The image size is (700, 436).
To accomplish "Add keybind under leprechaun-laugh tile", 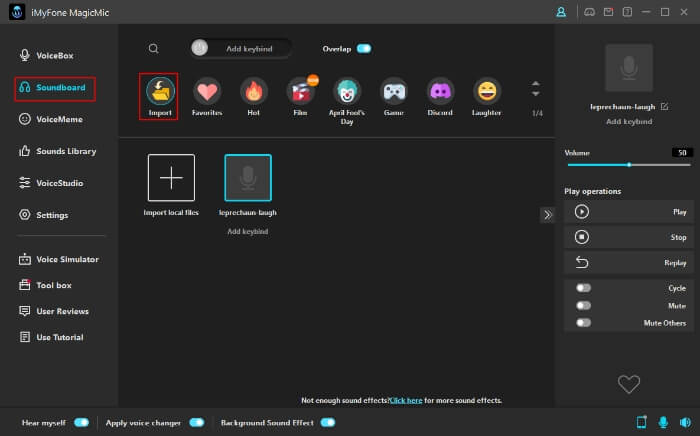I will click(248, 231).
